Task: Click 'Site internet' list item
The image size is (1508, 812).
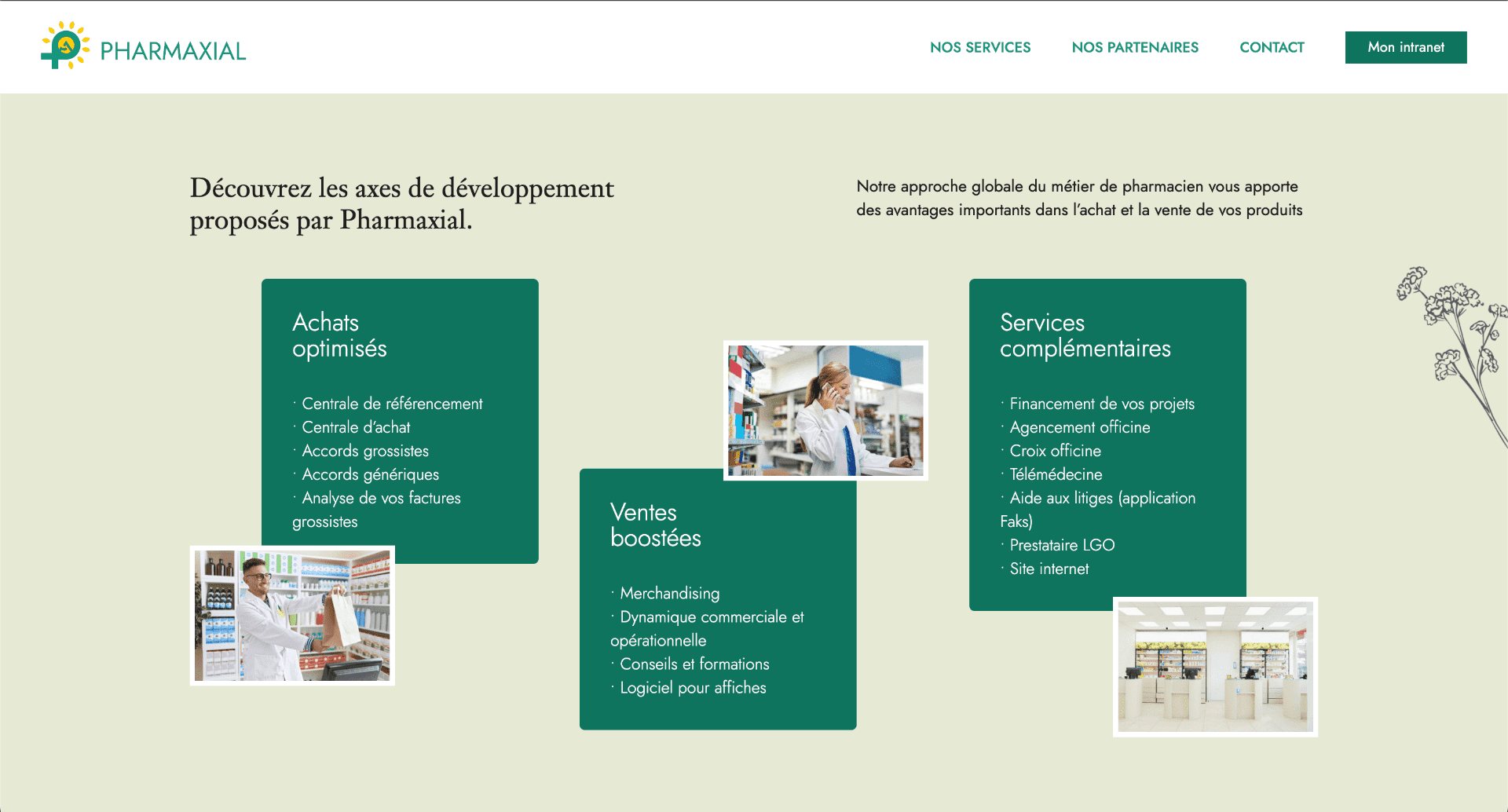Action: click(x=1049, y=569)
